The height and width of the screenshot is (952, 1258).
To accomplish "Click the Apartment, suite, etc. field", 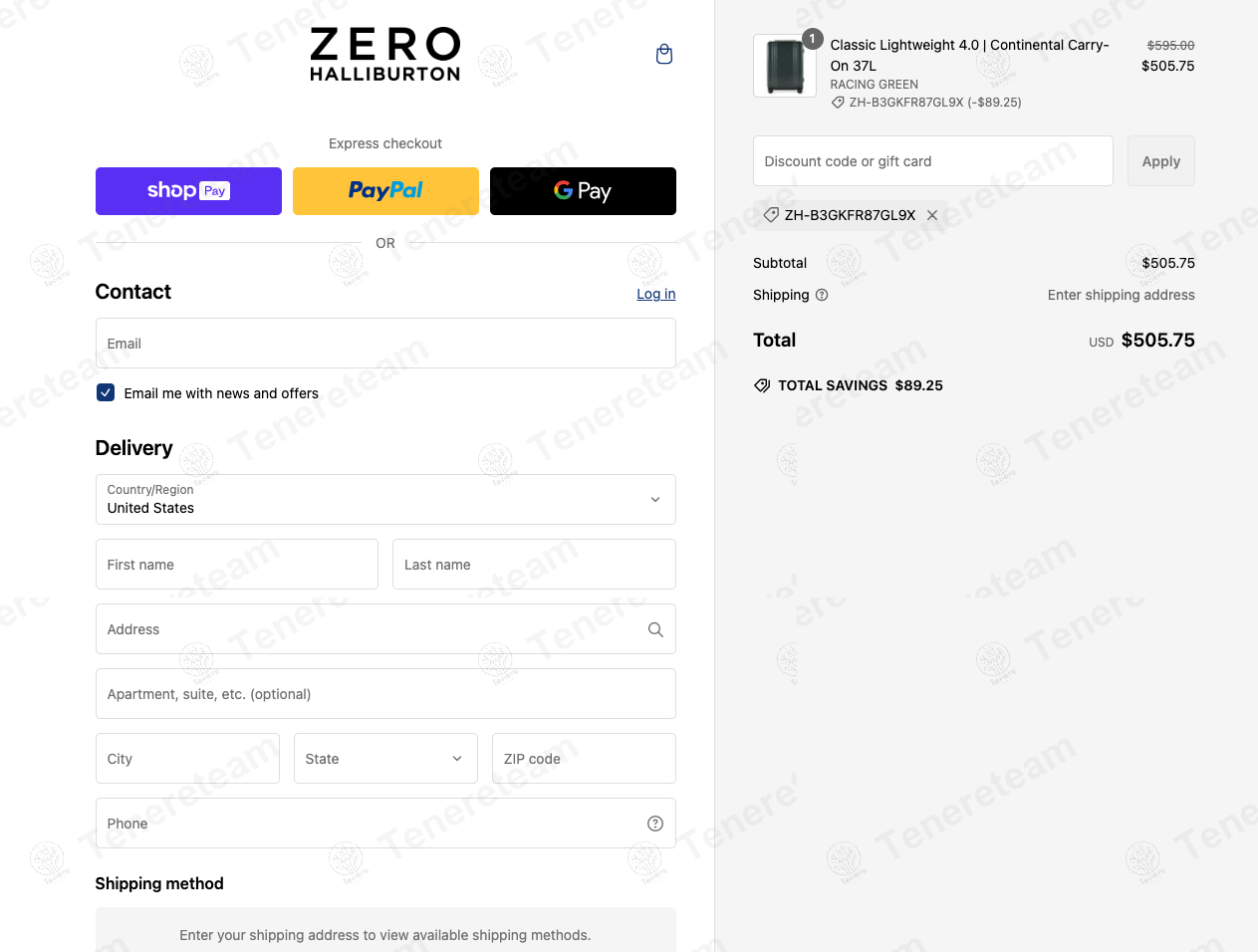I will coord(385,694).
